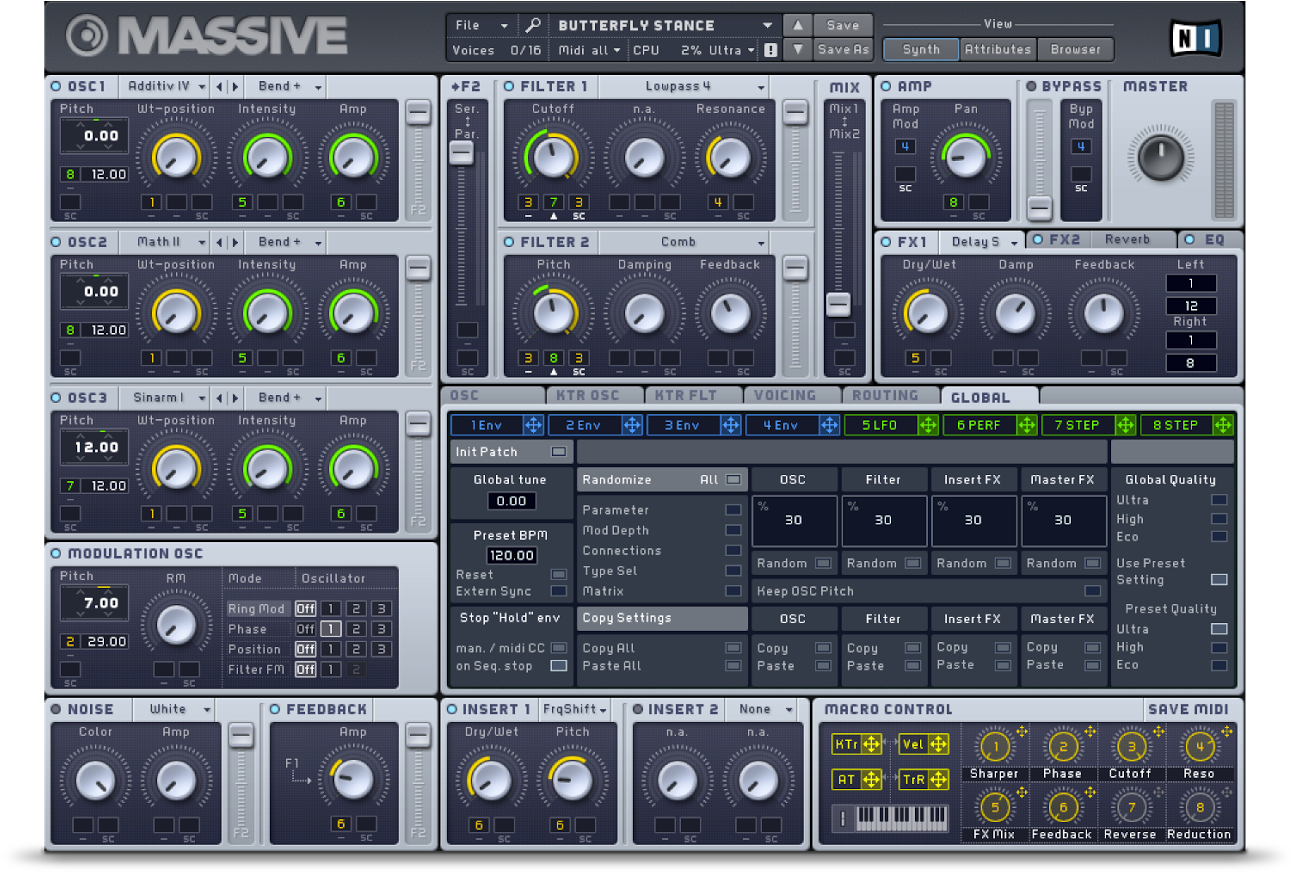Viewport: 1292px width, 873px height.
Task: Enable the Bypass section power button
Action: point(1031,86)
